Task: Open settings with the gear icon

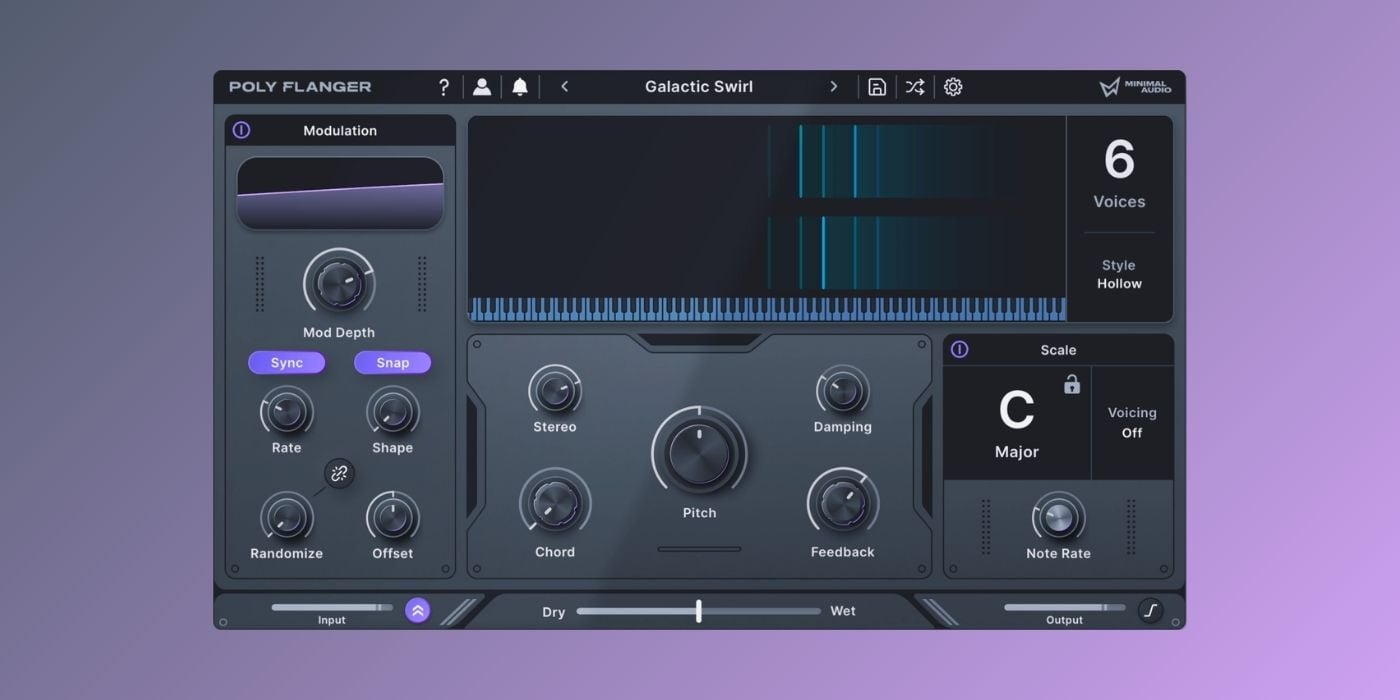Action: (952, 87)
